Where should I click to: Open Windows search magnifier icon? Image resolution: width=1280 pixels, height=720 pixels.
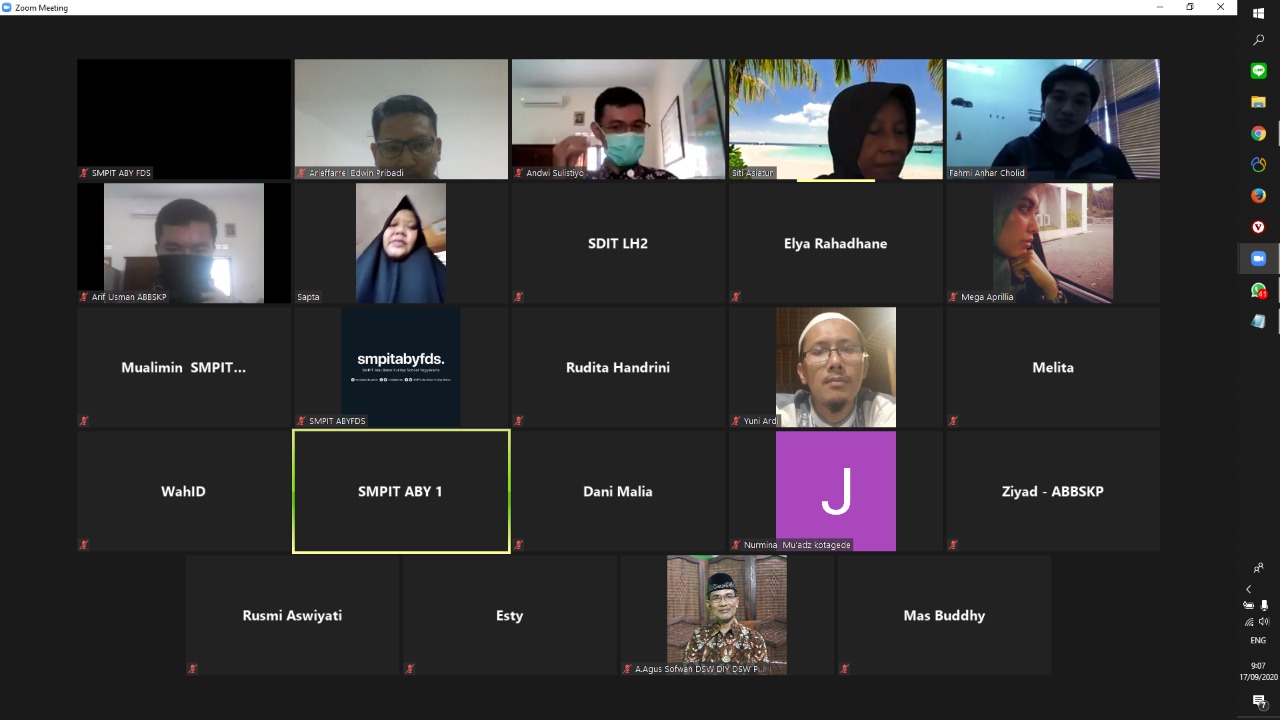1258,41
